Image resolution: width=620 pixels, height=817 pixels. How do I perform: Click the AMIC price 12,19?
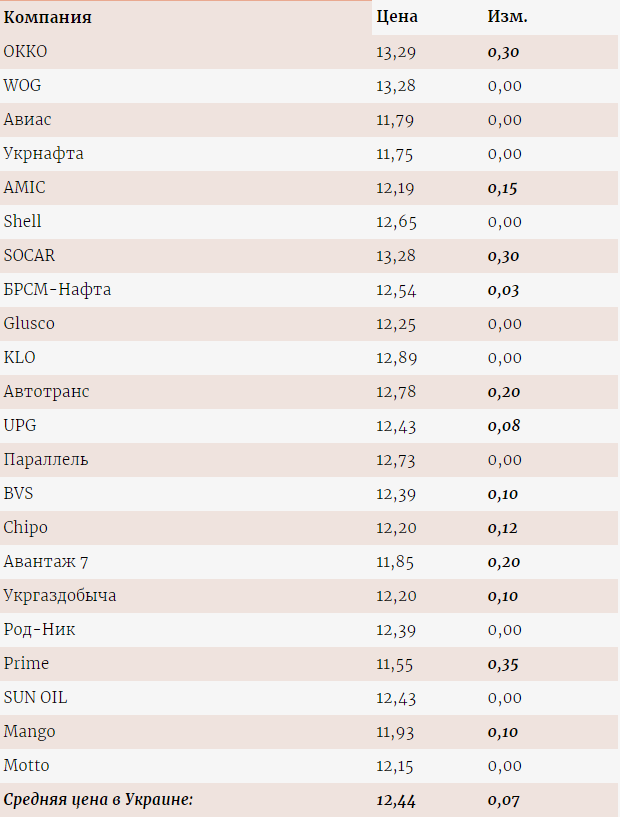tap(395, 188)
